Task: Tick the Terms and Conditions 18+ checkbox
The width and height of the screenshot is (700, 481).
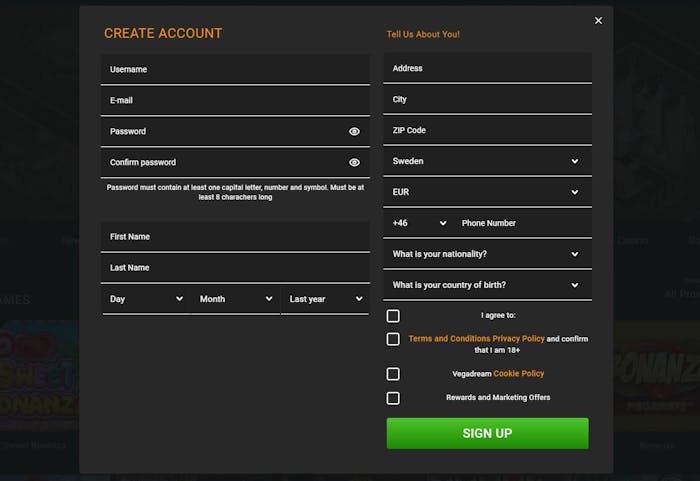Action: pos(393,339)
